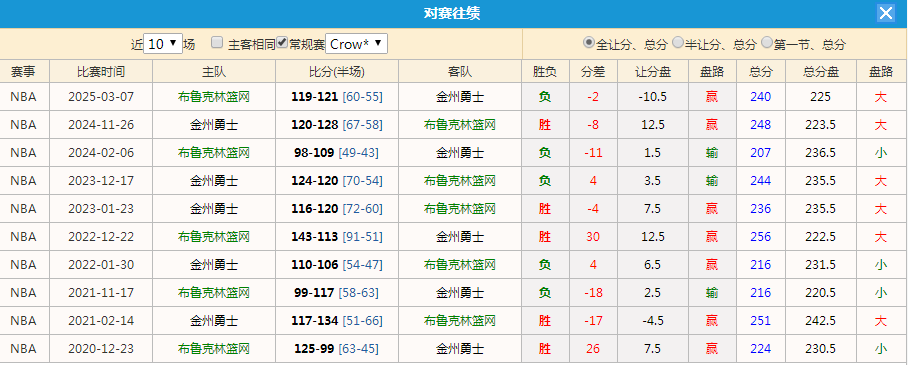Click the total score 207
The width and height of the screenshot is (908, 365).
tap(760, 153)
